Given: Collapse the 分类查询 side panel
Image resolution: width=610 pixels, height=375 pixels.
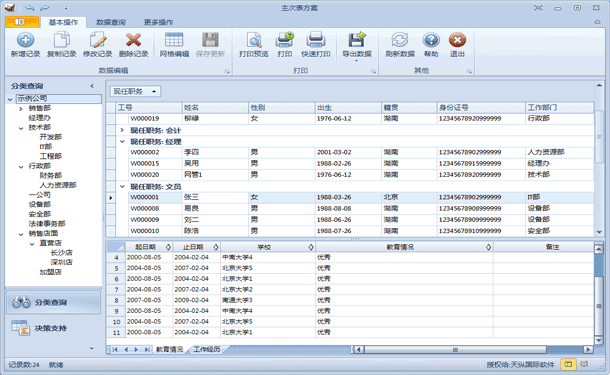Looking at the screenshot, I should point(92,86).
